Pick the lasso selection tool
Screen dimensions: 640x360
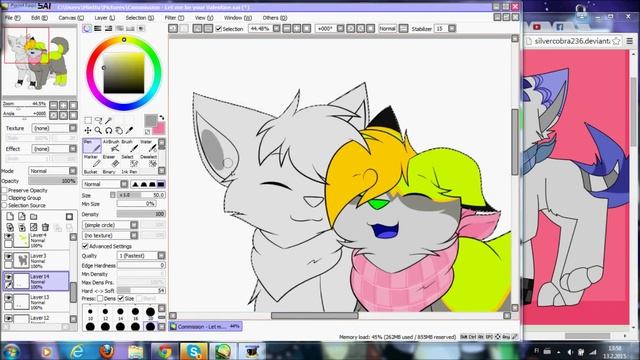98,120
